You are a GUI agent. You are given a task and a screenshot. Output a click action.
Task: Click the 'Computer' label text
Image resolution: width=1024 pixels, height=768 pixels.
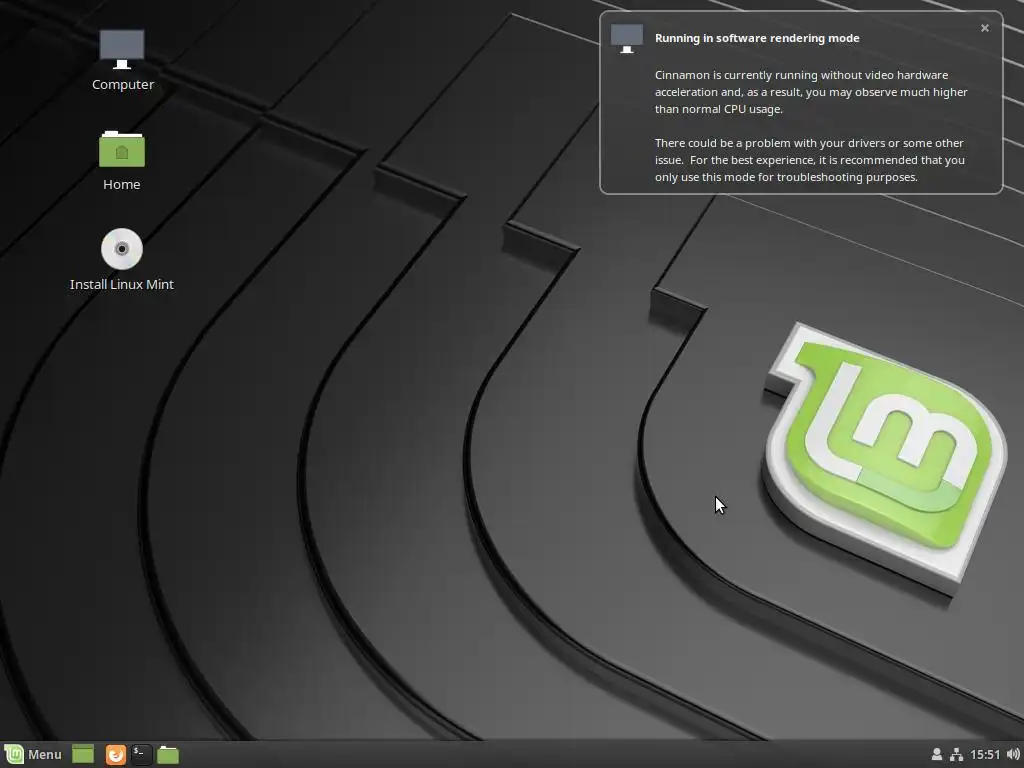tap(123, 84)
